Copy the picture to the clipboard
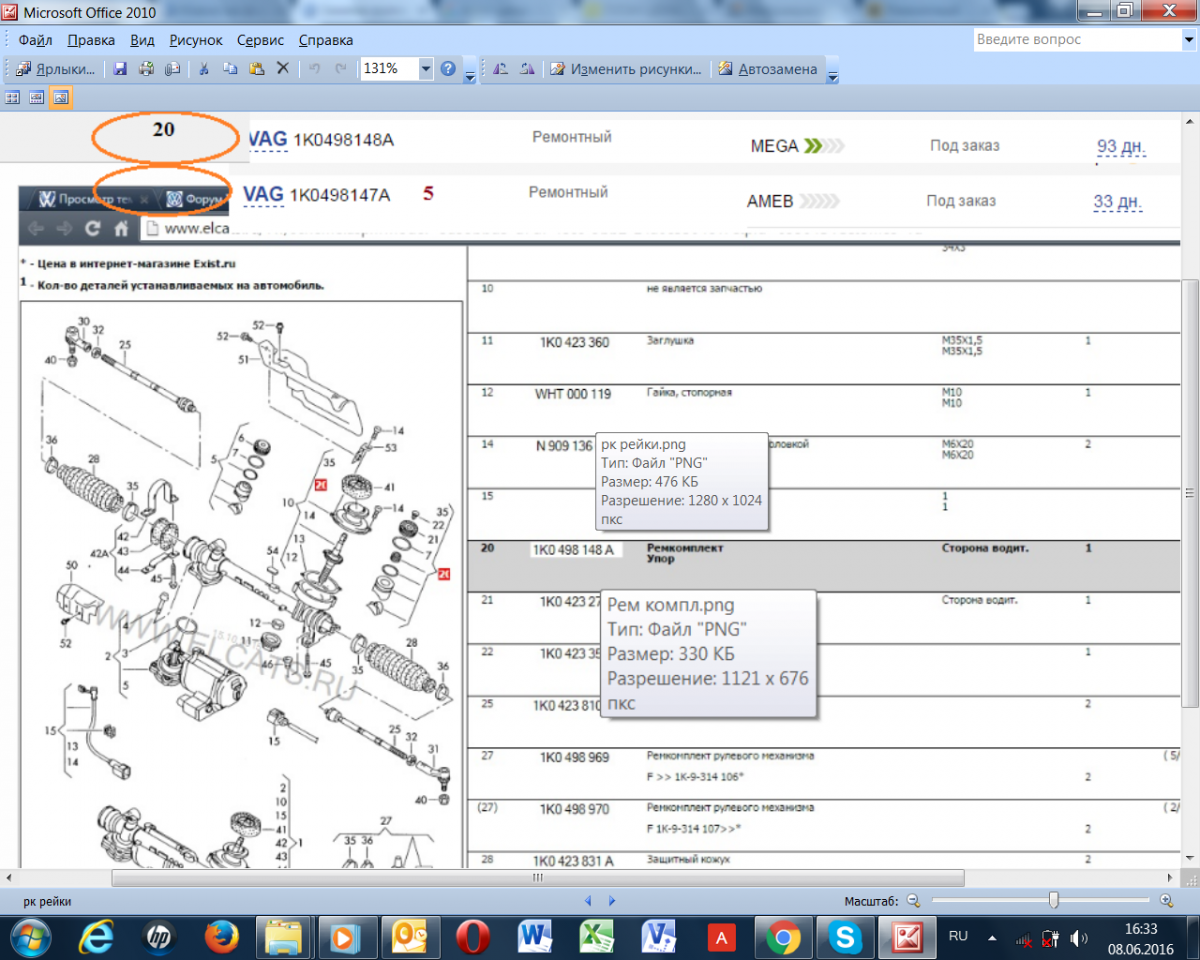The height and width of the screenshot is (960, 1200). (x=230, y=69)
